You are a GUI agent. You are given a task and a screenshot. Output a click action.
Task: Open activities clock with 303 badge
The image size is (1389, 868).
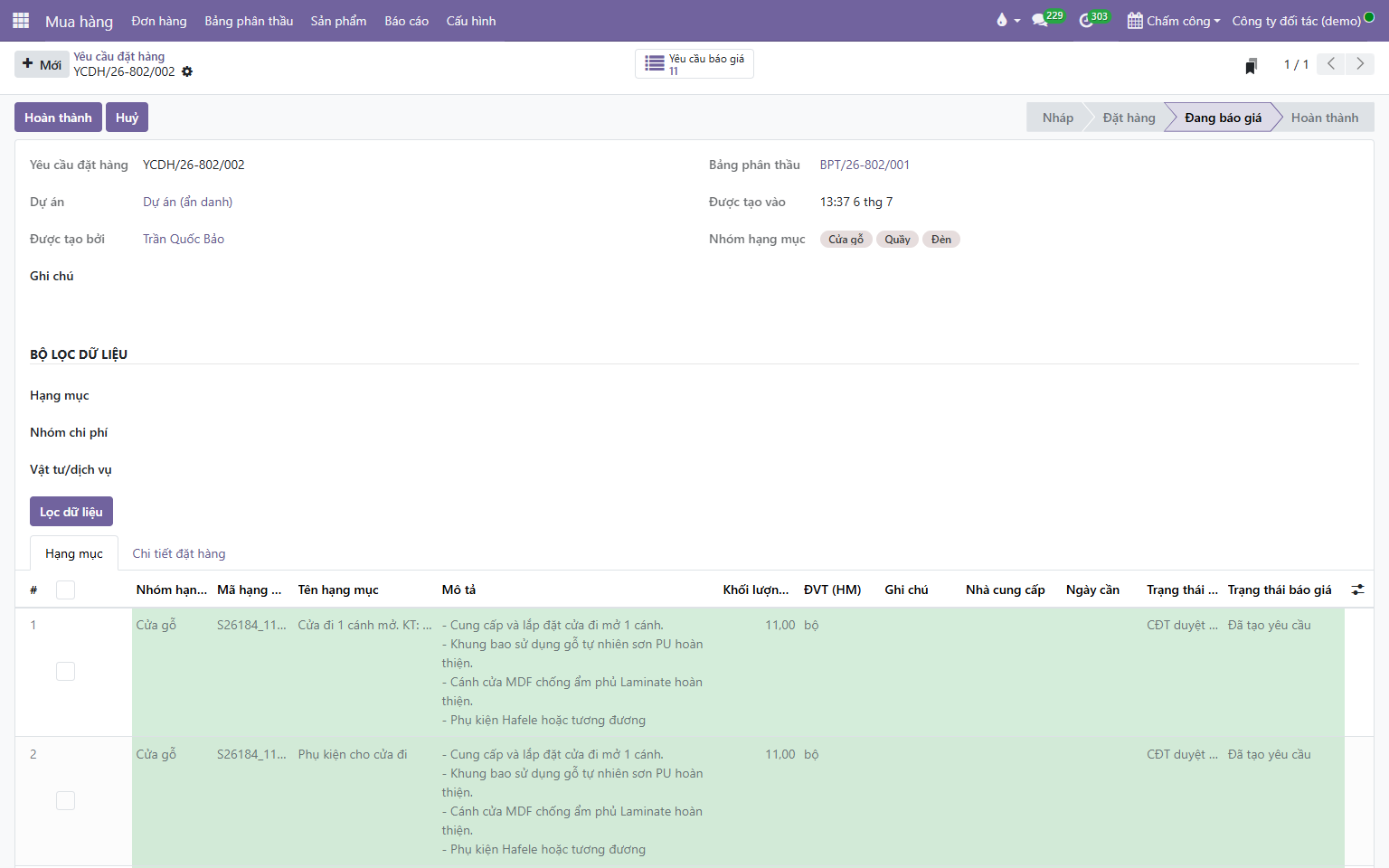tap(1086, 20)
